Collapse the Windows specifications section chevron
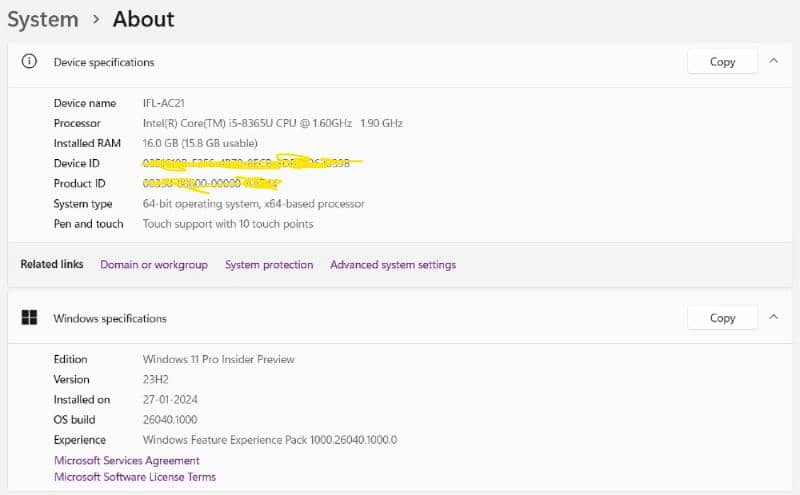The image size is (800, 495). [773, 317]
